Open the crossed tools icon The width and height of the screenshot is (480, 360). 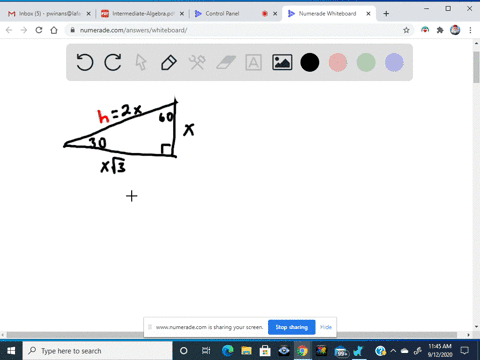pyautogui.click(x=197, y=62)
